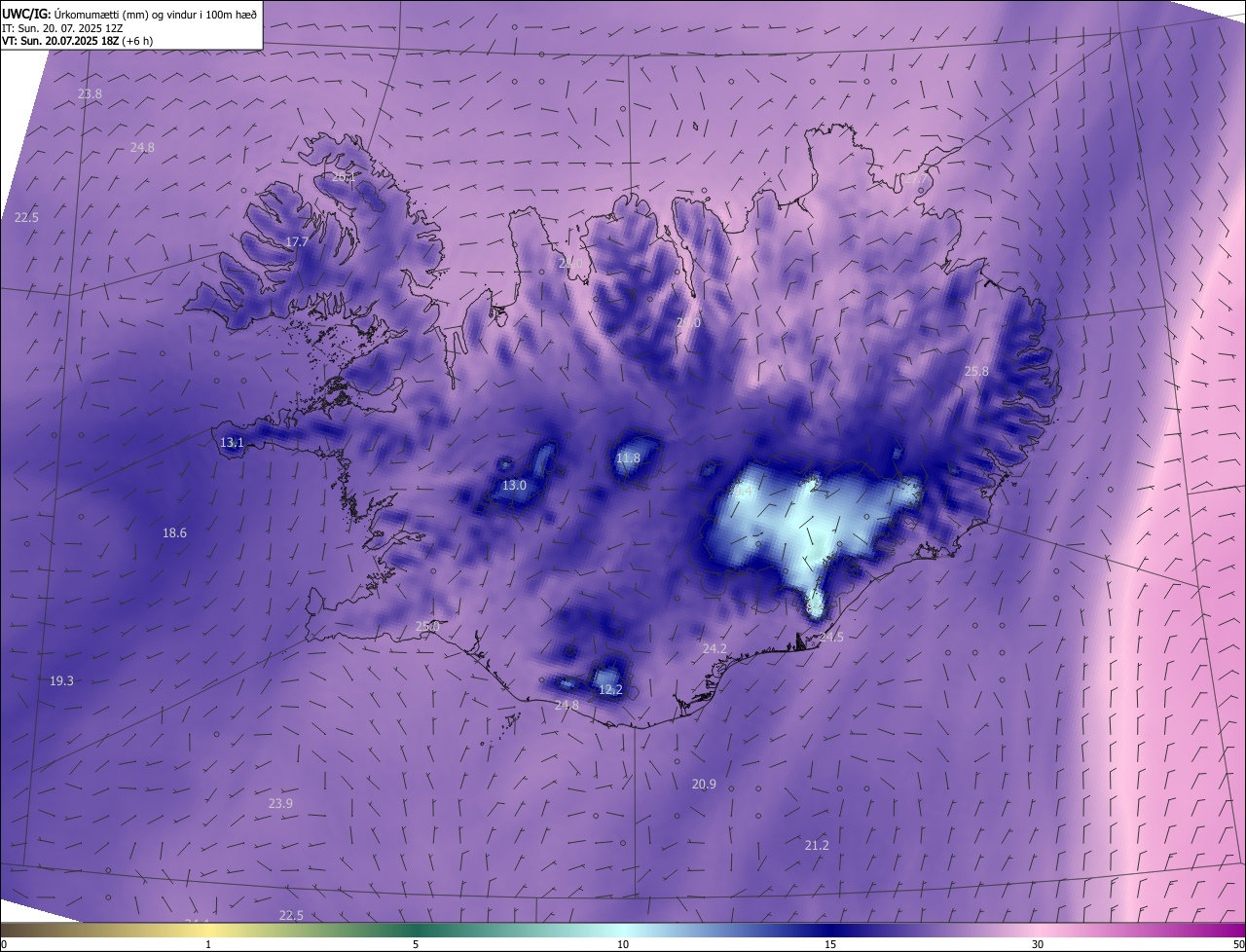Click the 13.0 value on the map

514,485
